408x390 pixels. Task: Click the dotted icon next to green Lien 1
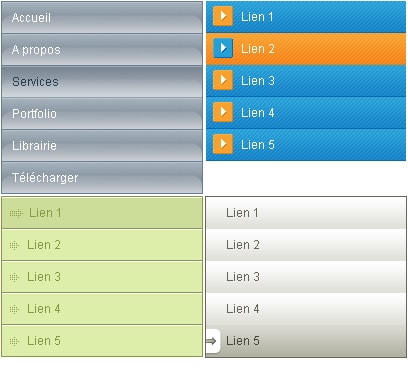pos(16,213)
